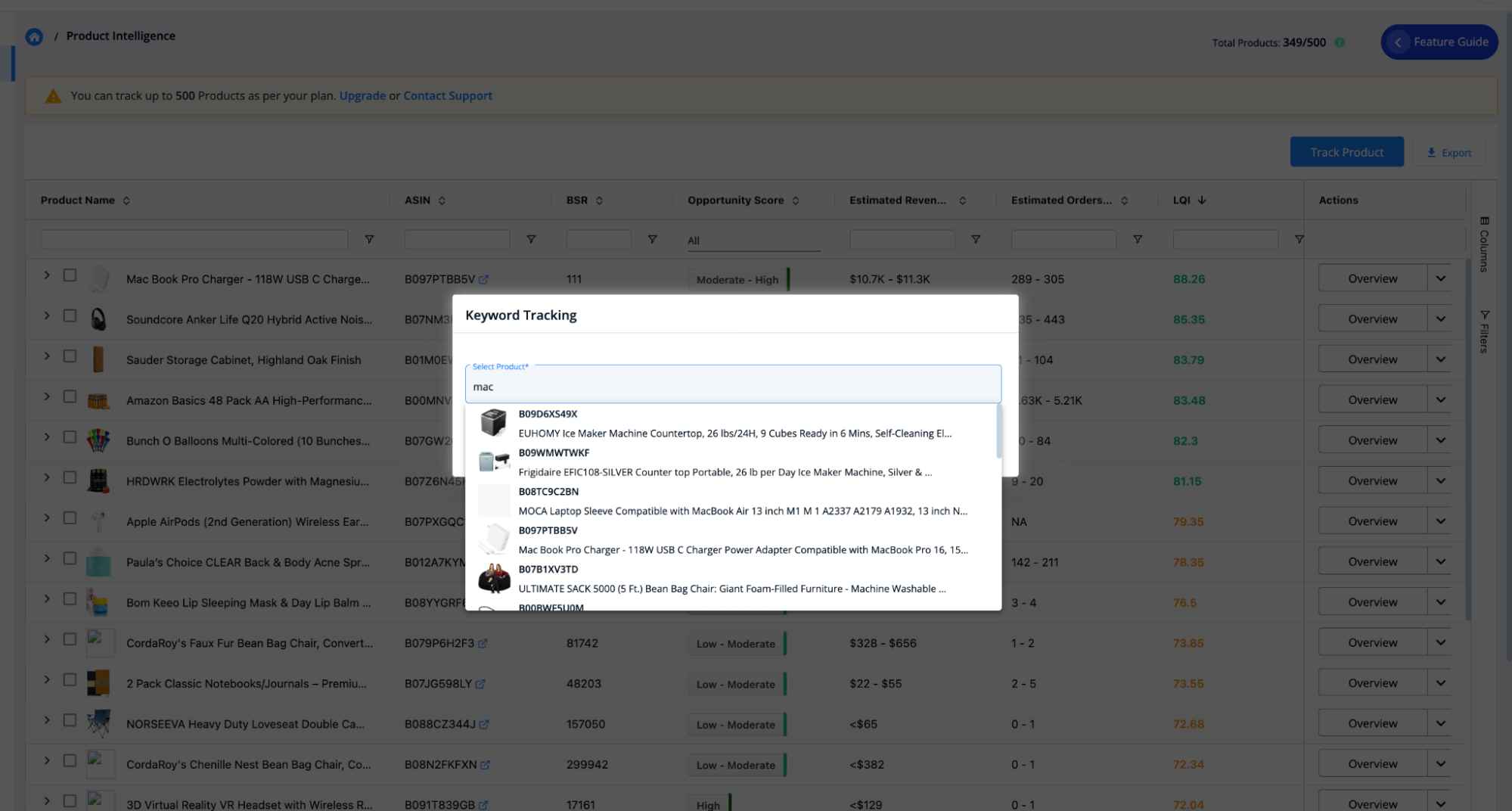
Task: Open actions dropdown for Apple AirPods row
Action: point(1440,521)
